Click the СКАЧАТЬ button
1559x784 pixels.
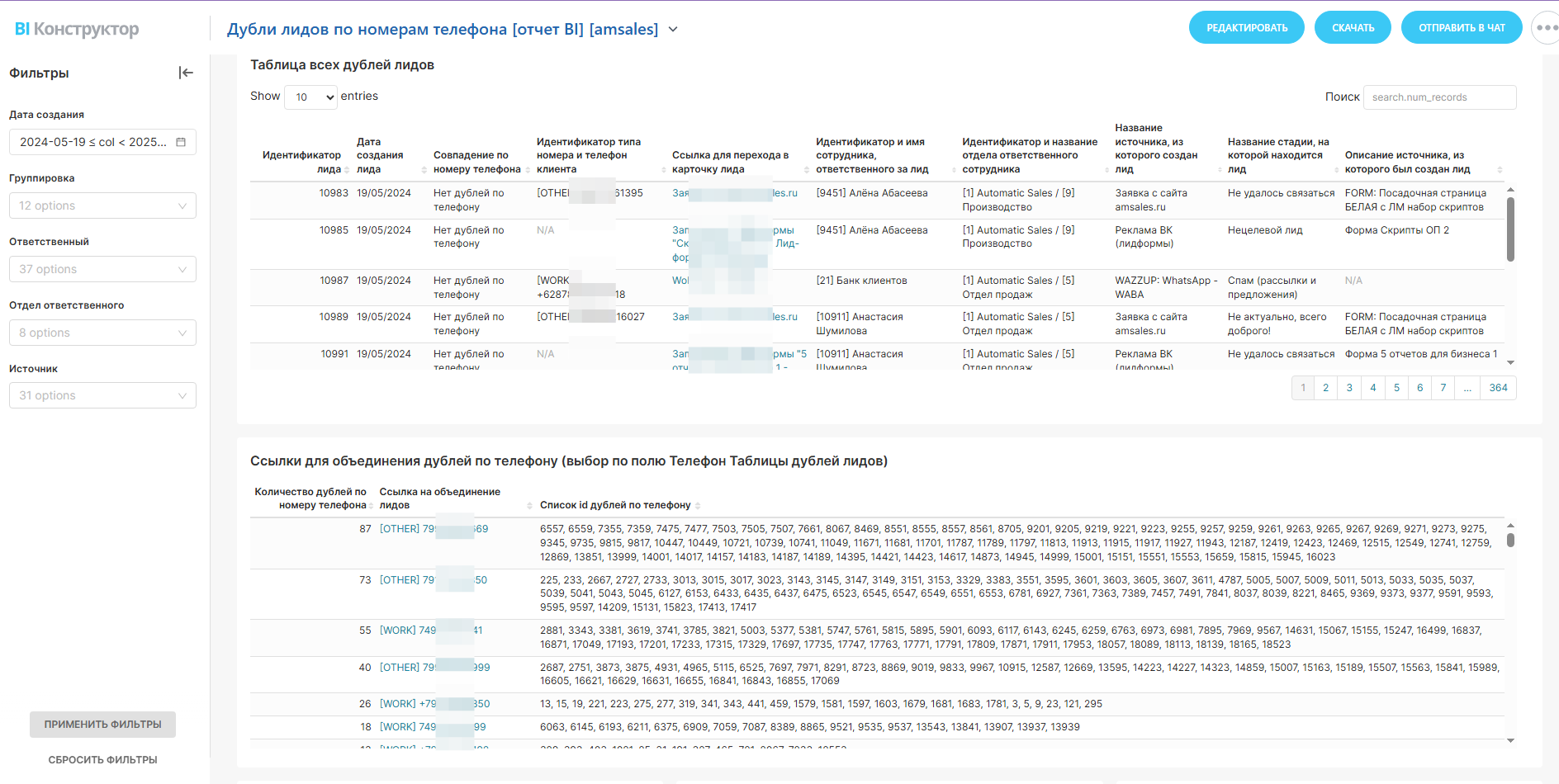(1353, 28)
